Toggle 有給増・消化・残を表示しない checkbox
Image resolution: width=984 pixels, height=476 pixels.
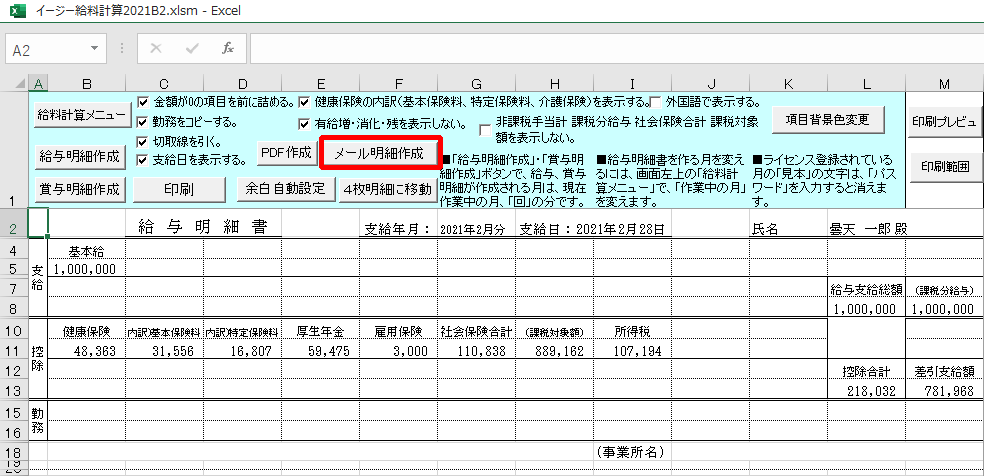tap(305, 124)
